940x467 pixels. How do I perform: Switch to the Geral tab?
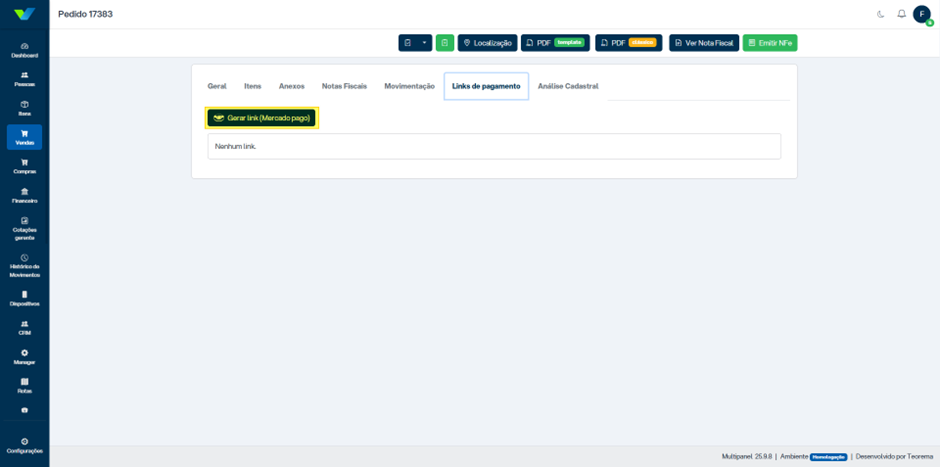click(x=217, y=86)
